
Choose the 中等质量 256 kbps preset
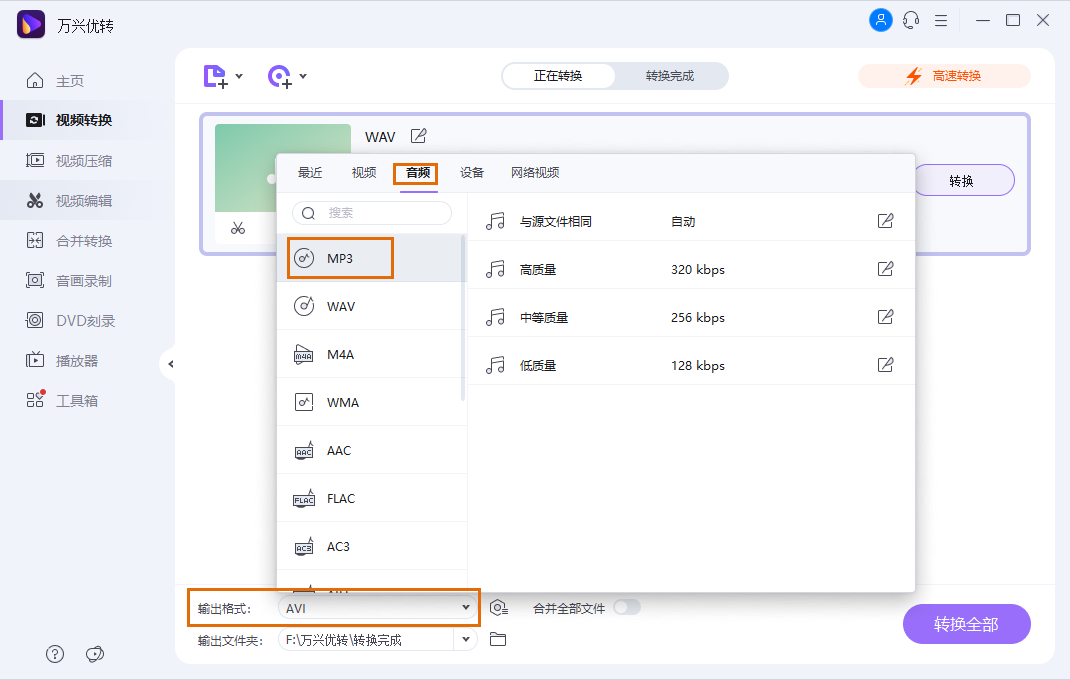[691, 317]
